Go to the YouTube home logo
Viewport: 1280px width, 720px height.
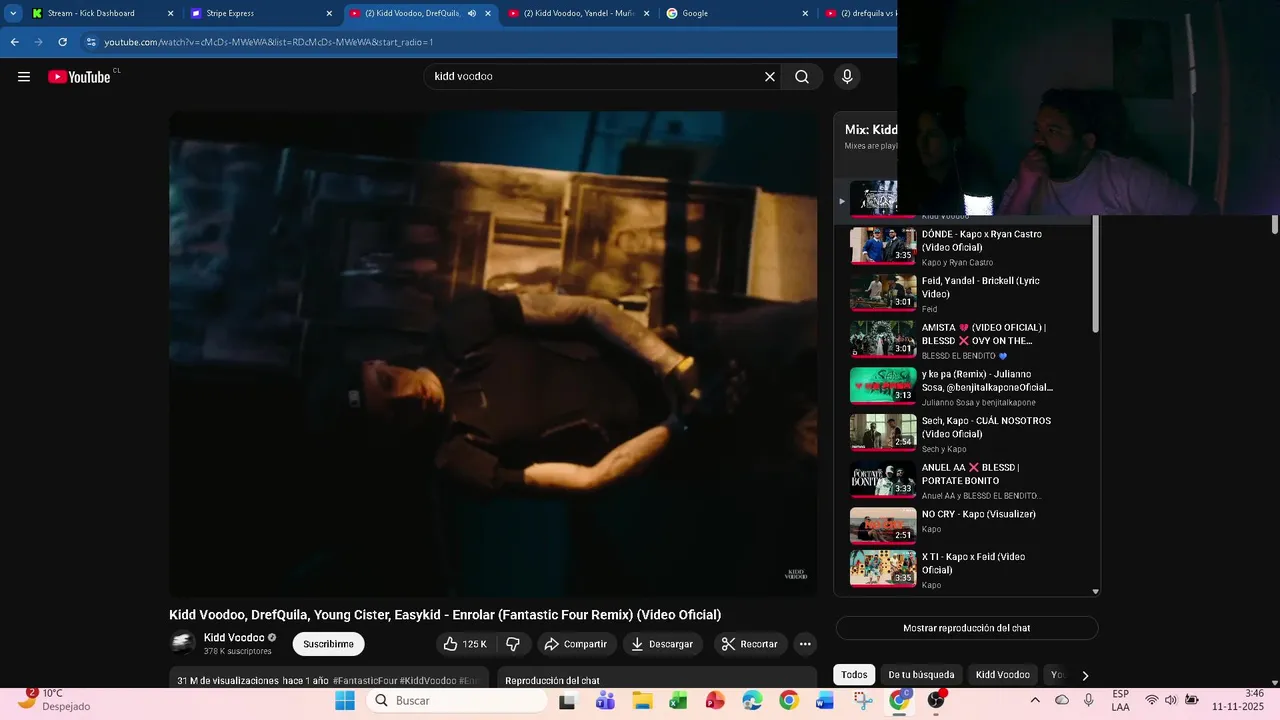(x=79, y=77)
